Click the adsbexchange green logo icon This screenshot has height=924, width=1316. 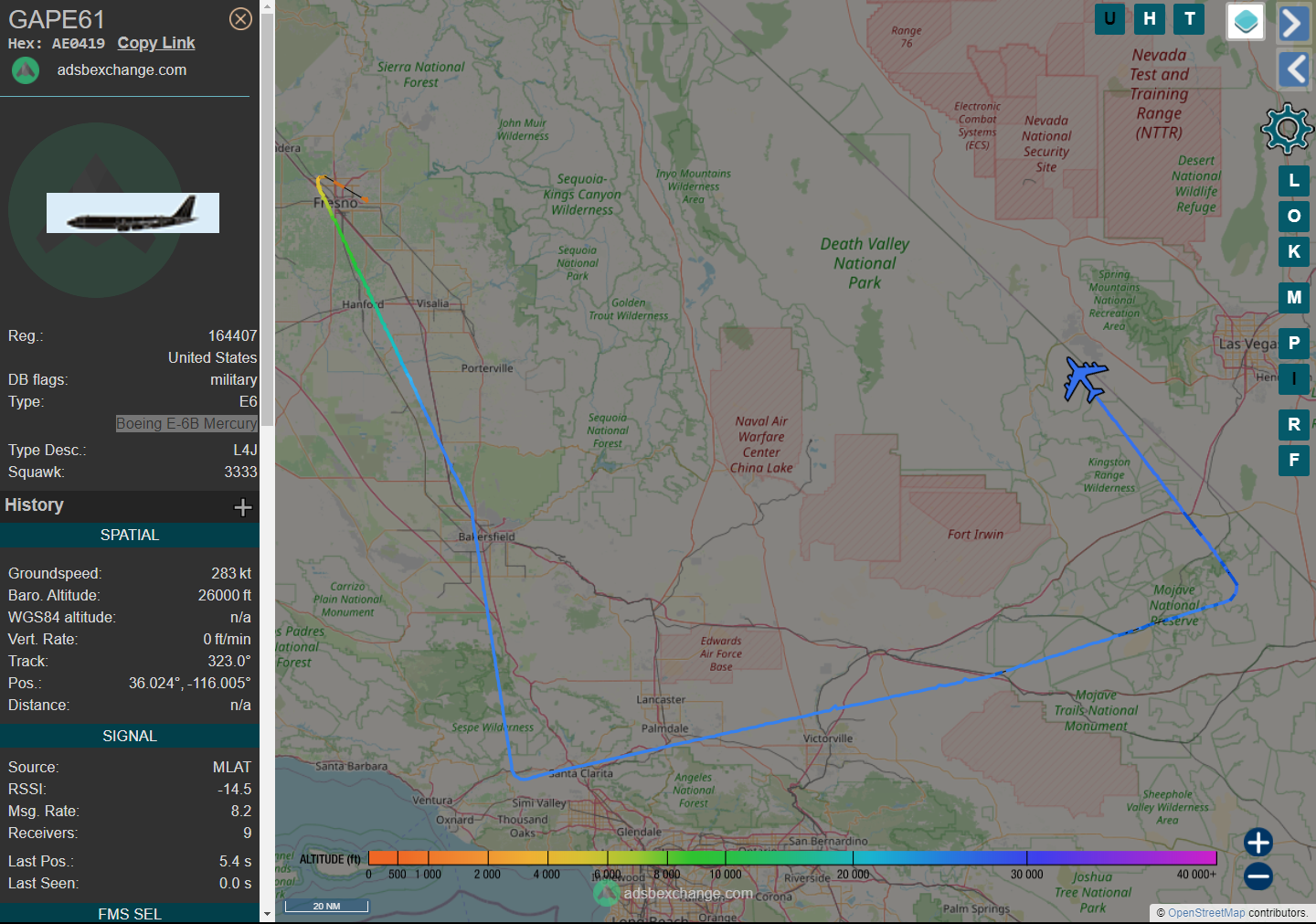click(x=26, y=70)
